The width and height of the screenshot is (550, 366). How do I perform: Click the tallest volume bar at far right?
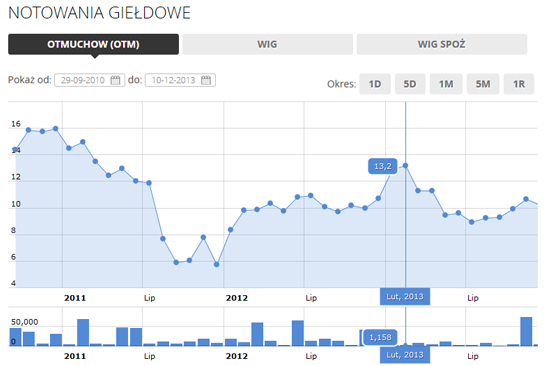click(x=526, y=331)
